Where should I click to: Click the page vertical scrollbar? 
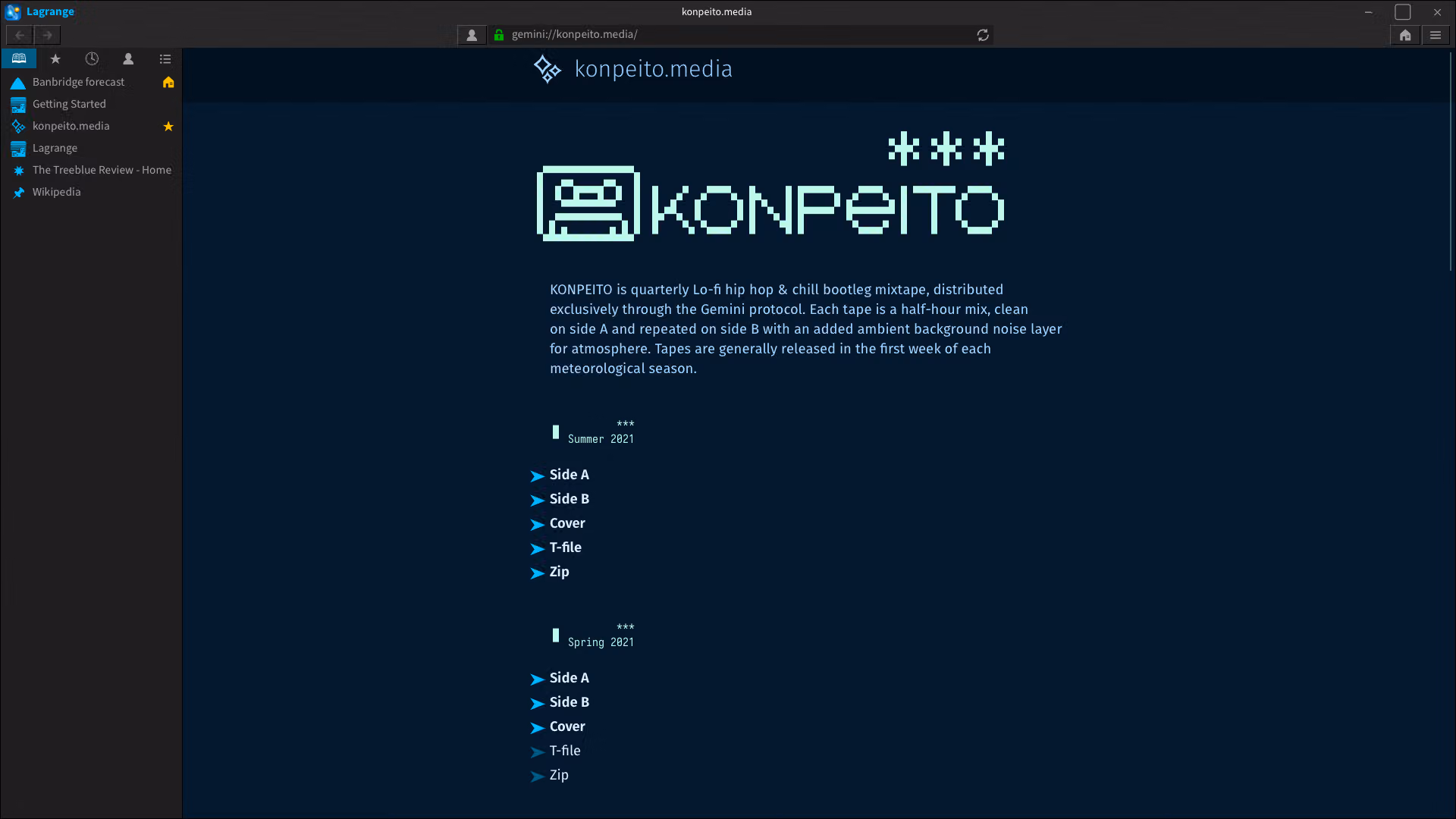pyautogui.click(x=1451, y=162)
